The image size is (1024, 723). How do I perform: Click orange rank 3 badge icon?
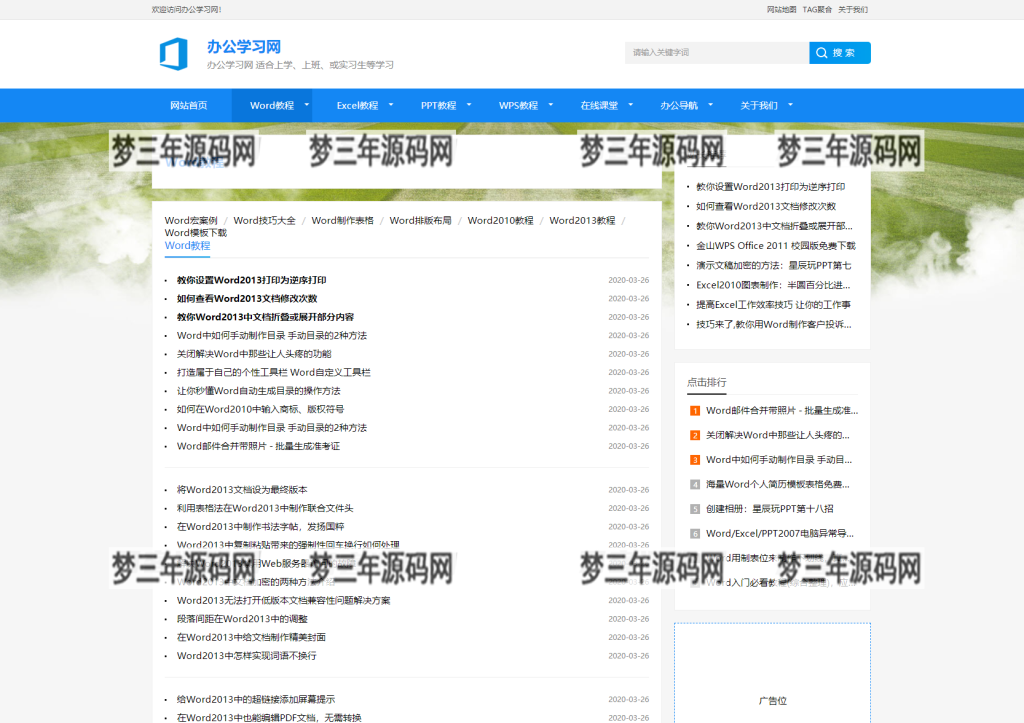point(695,460)
